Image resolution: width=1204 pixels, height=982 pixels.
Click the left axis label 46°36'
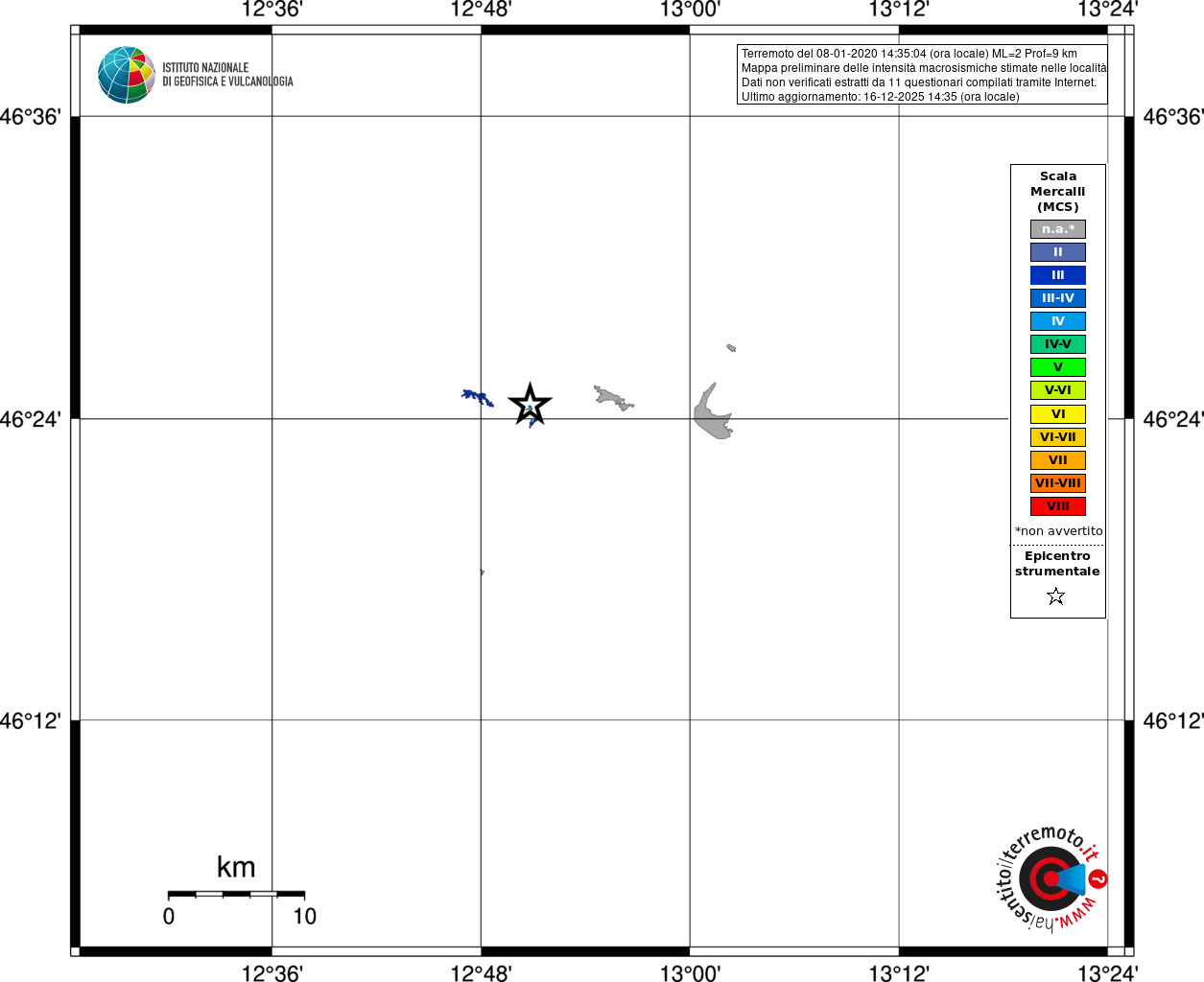(x=31, y=117)
